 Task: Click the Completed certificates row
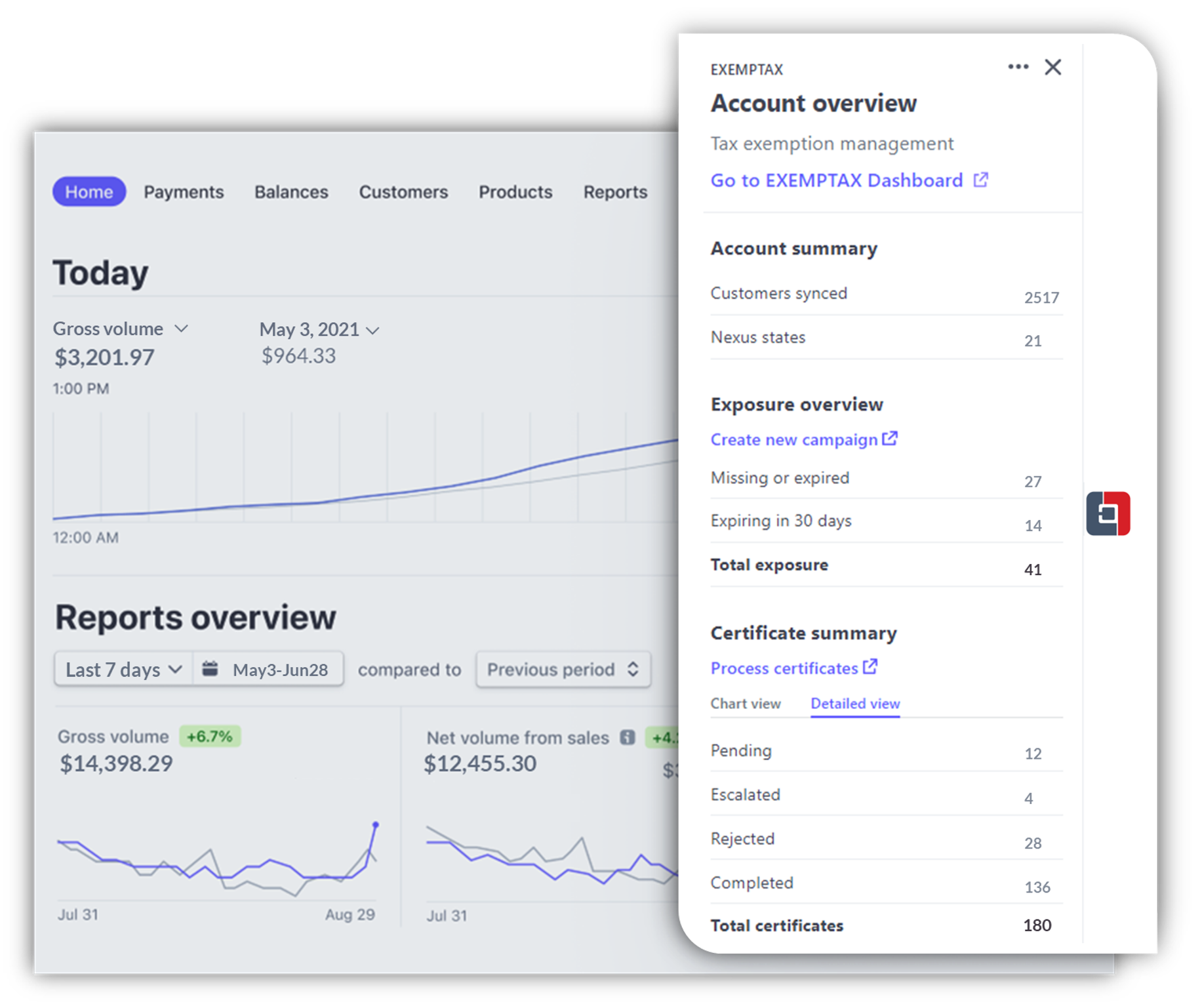(x=887, y=883)
